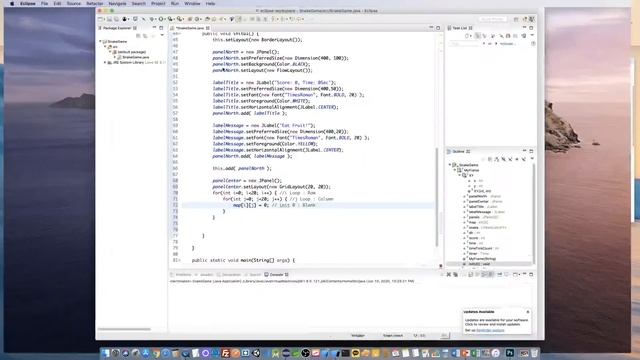Click the Save toolbar icon
640x360 pixels.
(x=109, y=19)
